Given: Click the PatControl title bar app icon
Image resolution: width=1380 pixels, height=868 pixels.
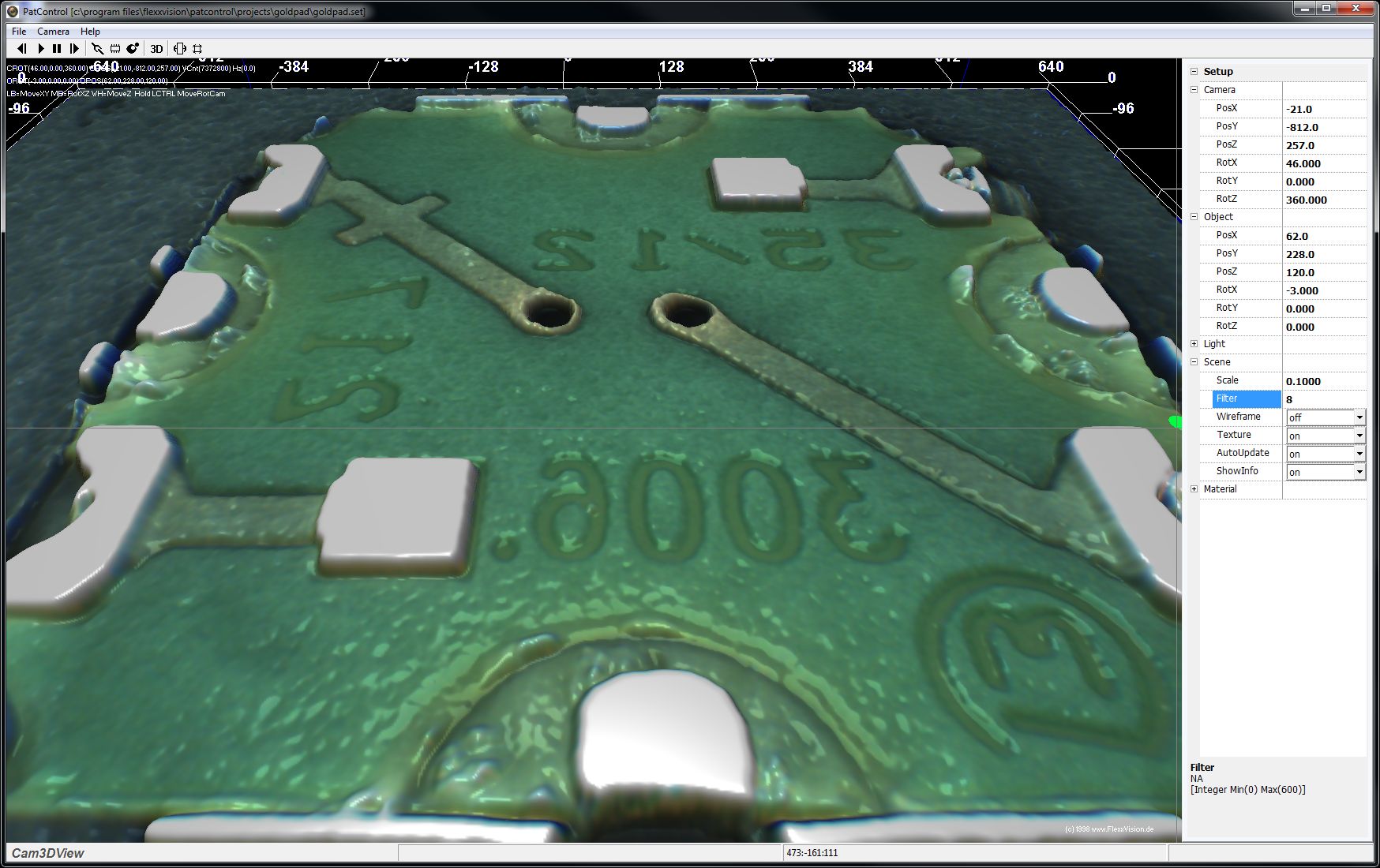Looking at the screenshot, I should coord(12,12).
